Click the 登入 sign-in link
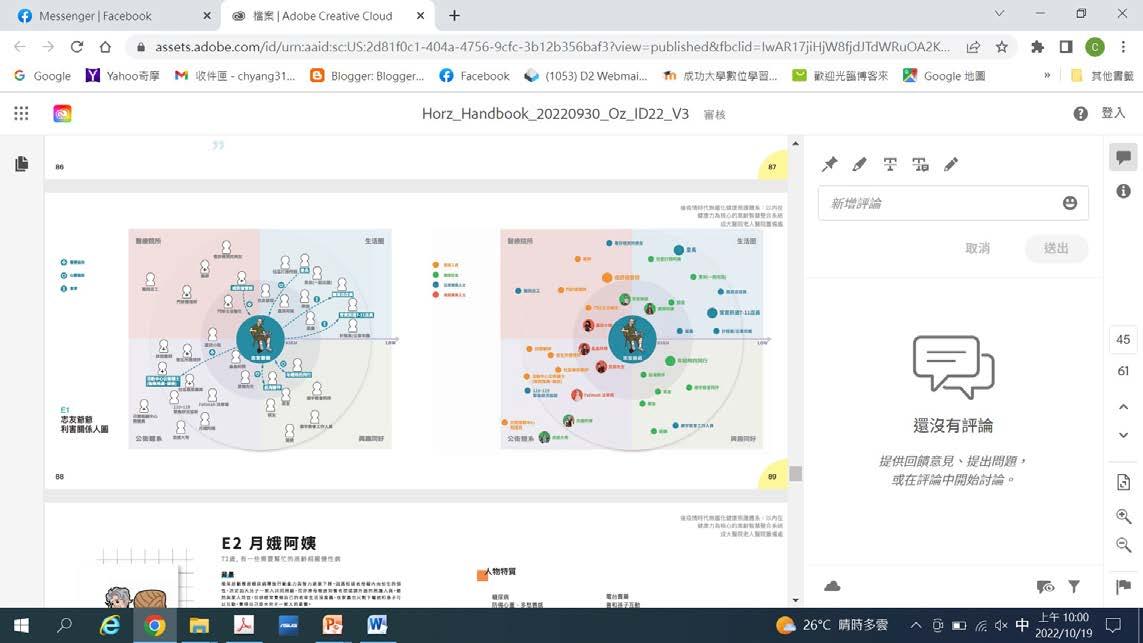Viewport: 1143px width, 643px height. click(x=1112, y=113)
